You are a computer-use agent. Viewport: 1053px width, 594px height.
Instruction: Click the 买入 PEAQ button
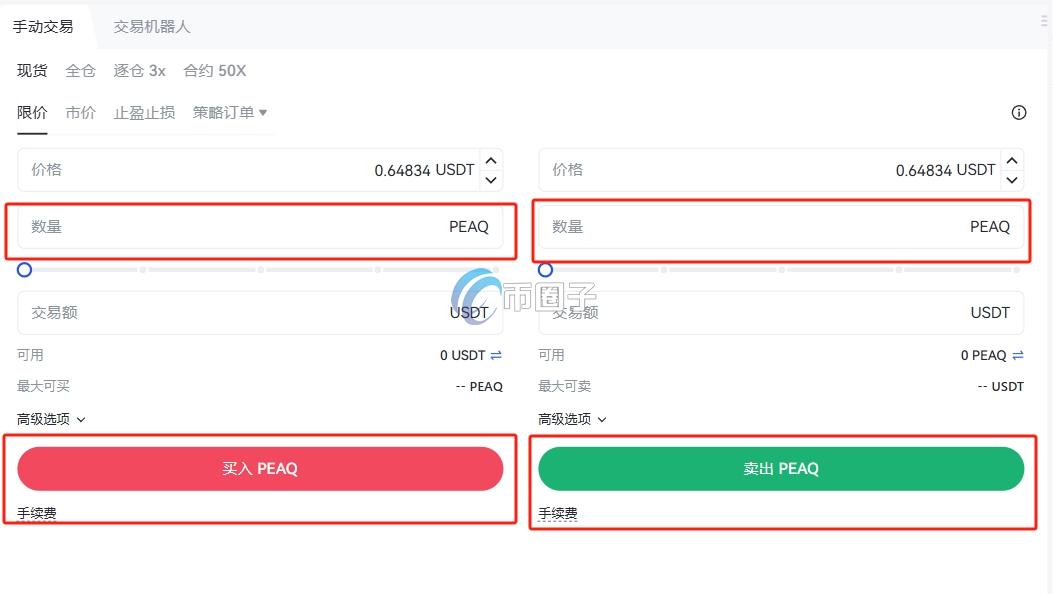260,468
